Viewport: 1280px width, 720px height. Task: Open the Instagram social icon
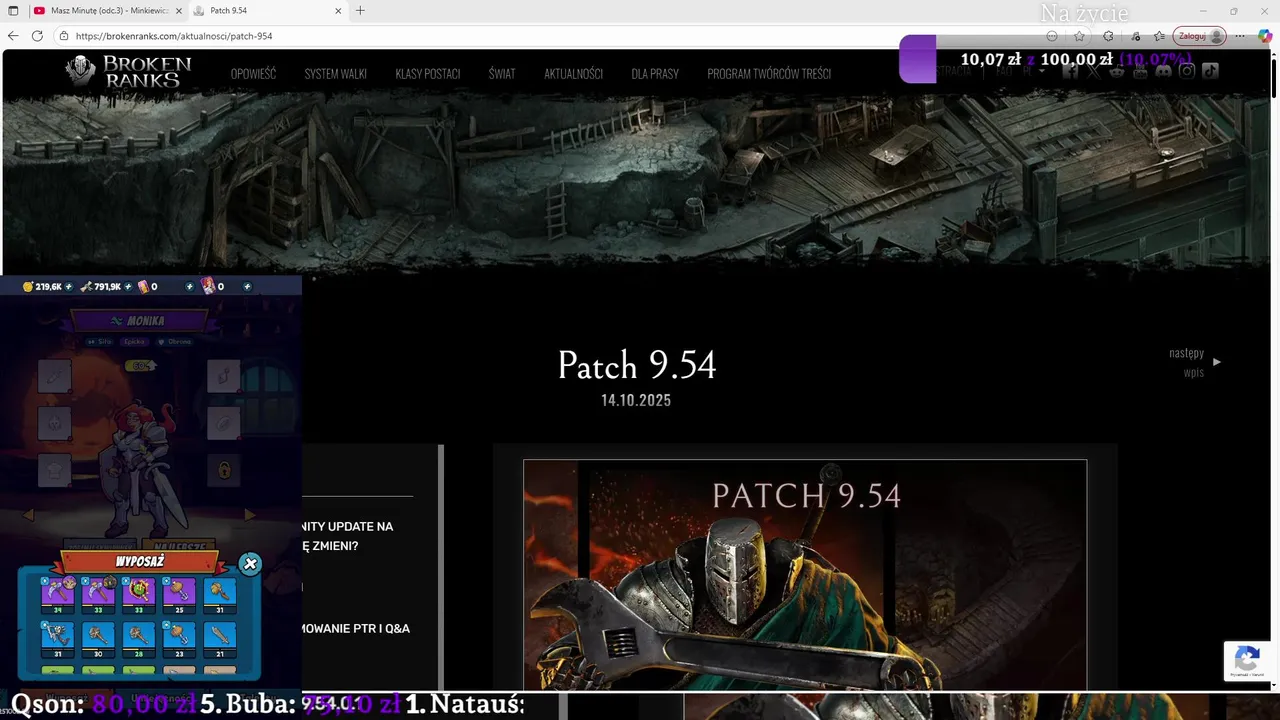coord(1186,71)
